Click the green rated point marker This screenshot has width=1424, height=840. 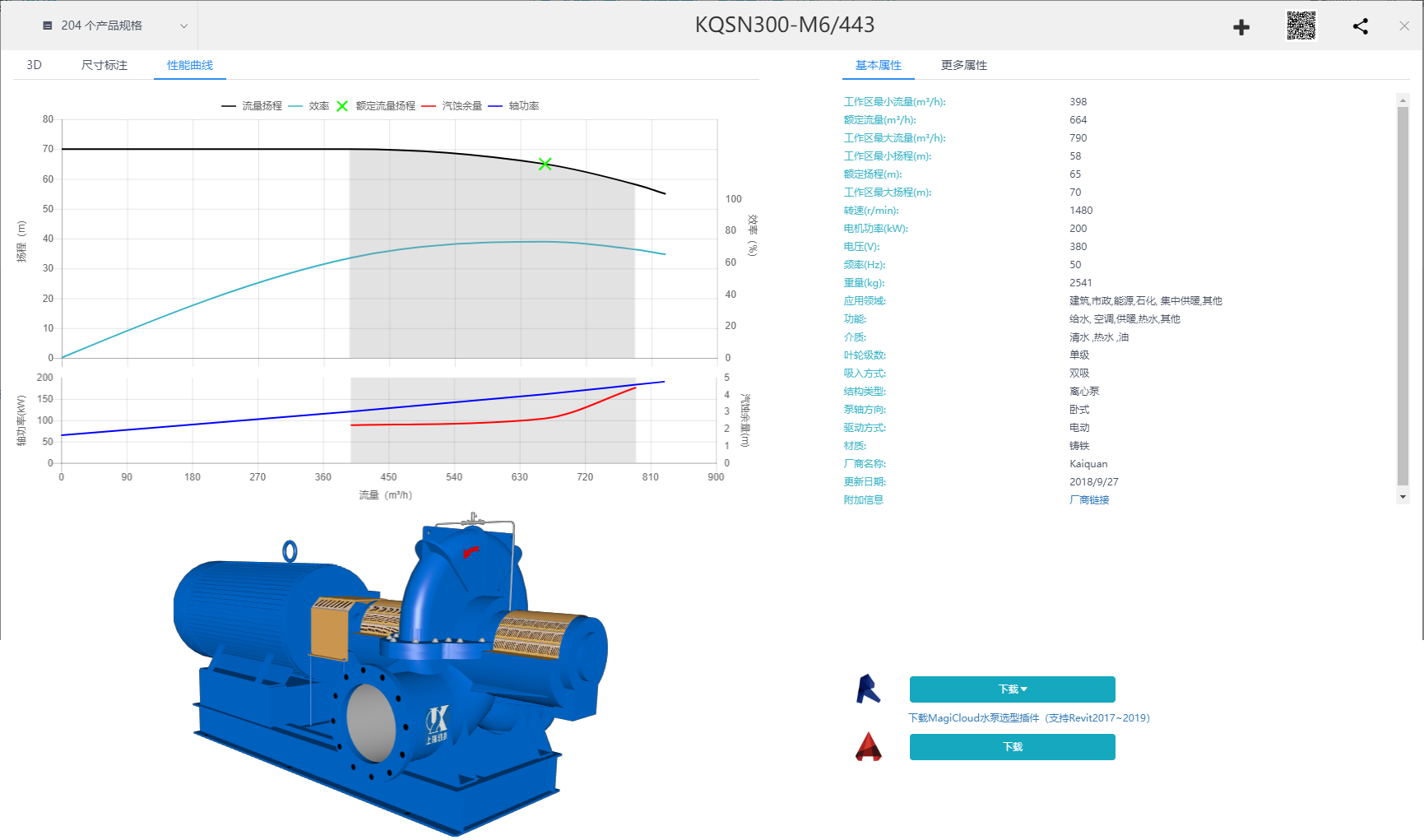545,165
